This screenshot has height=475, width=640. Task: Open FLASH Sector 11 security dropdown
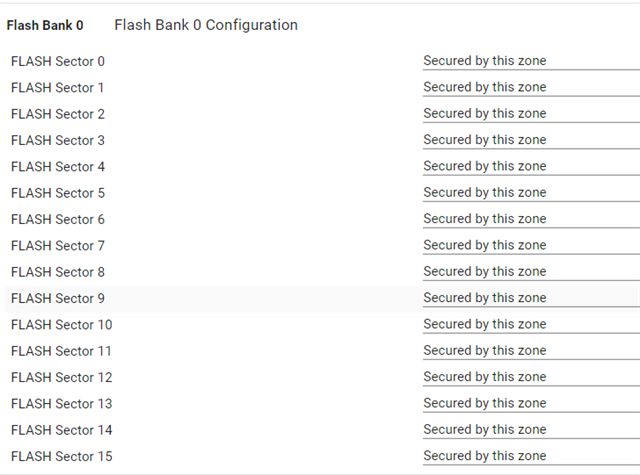530,351
